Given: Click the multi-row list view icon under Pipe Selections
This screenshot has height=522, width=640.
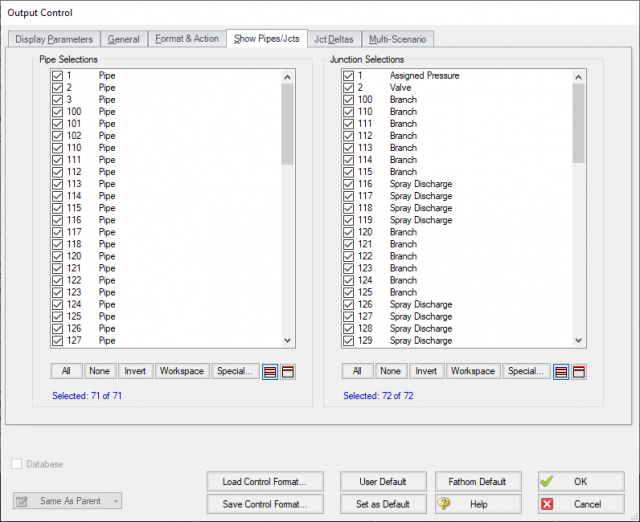Looking at the screenshot, I should click(270, 372).
